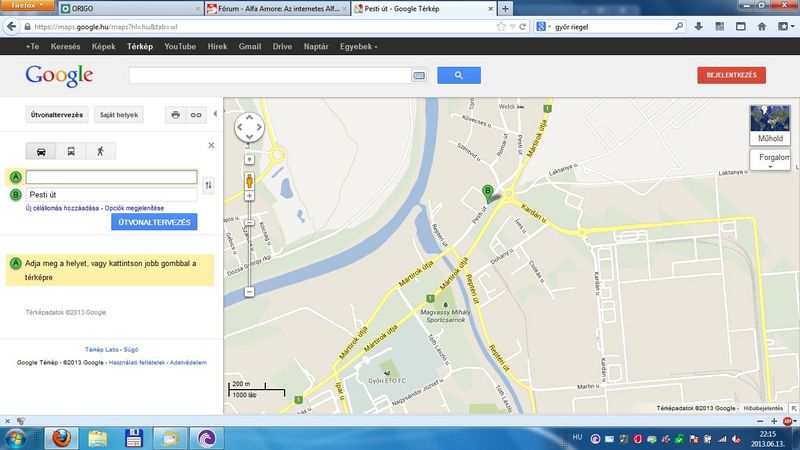
Task: Open Windows Explorer folder in taskbar
Action: 97,438
